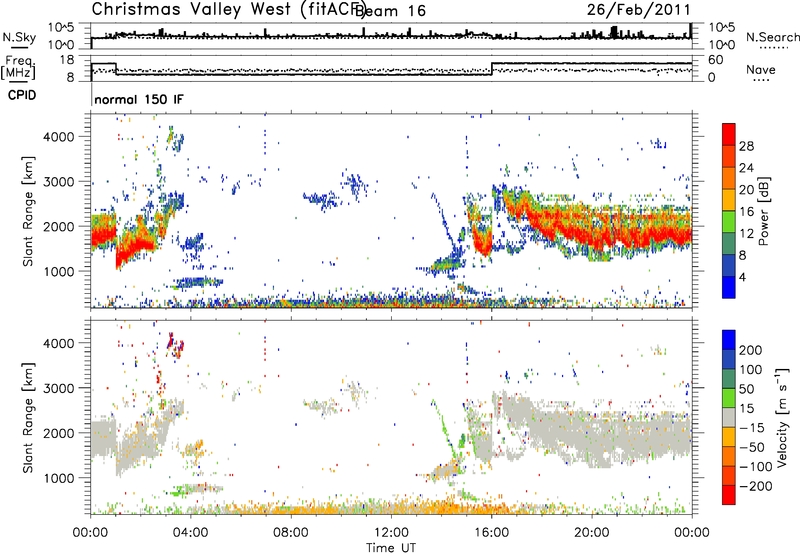The height and width of the screenshot is (554, 800).
Task: Click the 'Christmas Valley West (fitACF)' title
Action: tap(228, 9)
